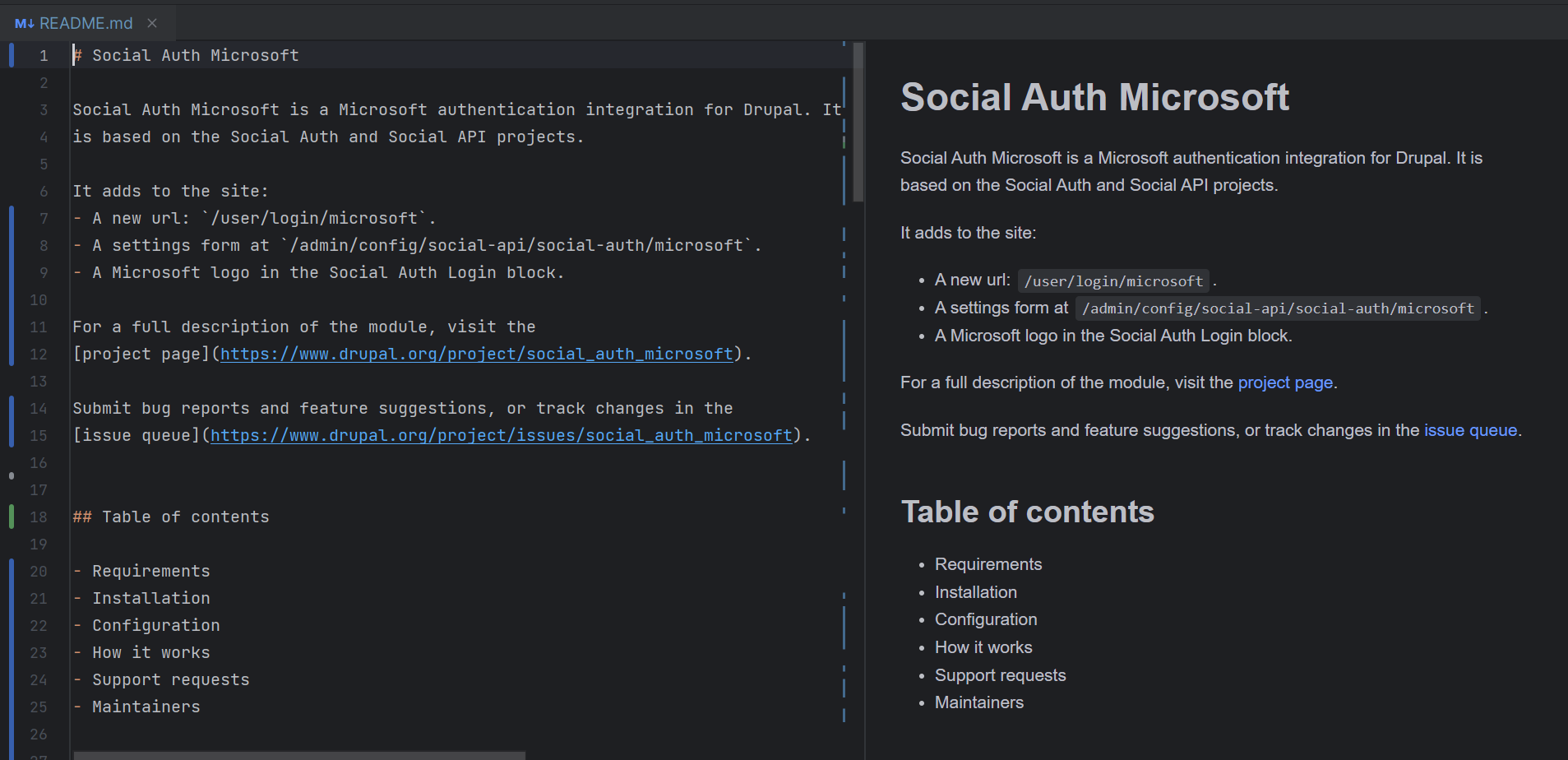Click the social_auth_microsoft project URL in editor
Viewport: 1568px width, 760px height.
point(476,354)
